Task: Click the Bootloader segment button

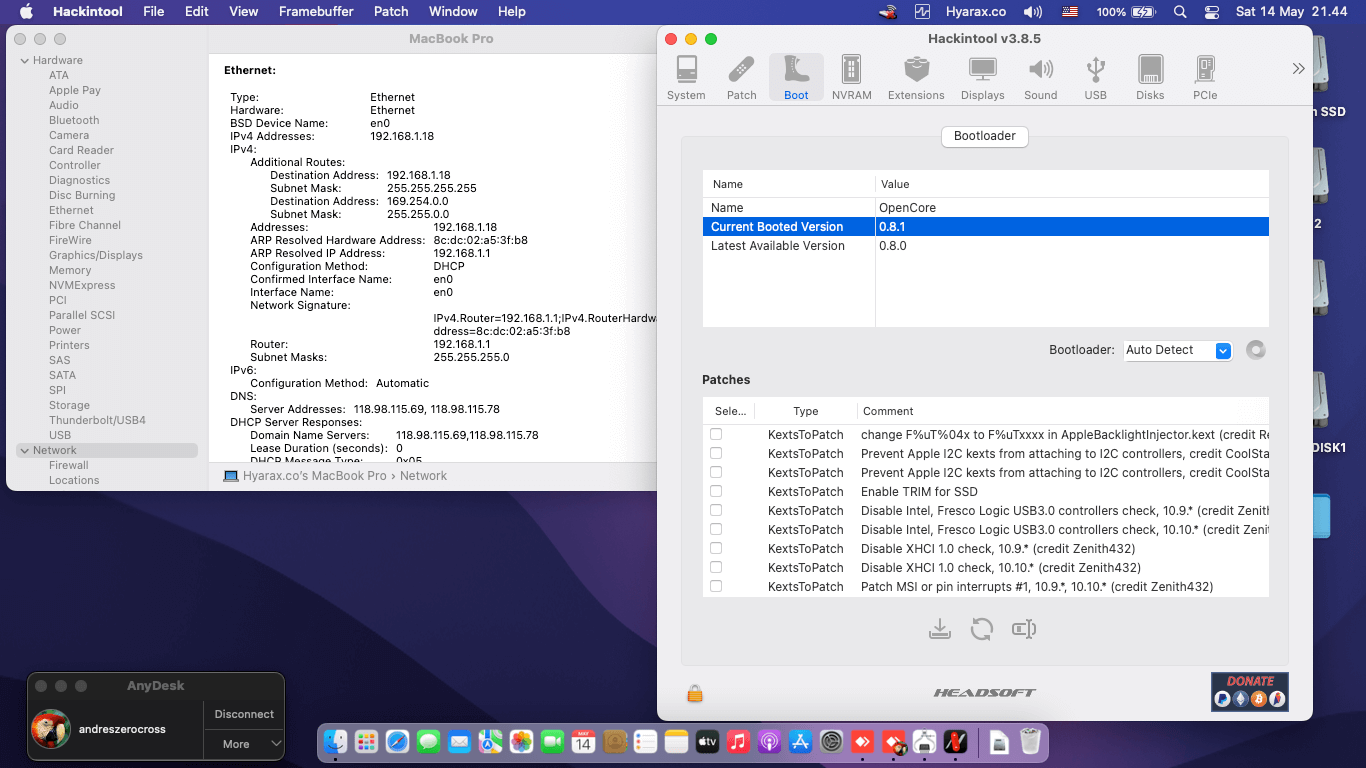Action: (x=985, y=136)
